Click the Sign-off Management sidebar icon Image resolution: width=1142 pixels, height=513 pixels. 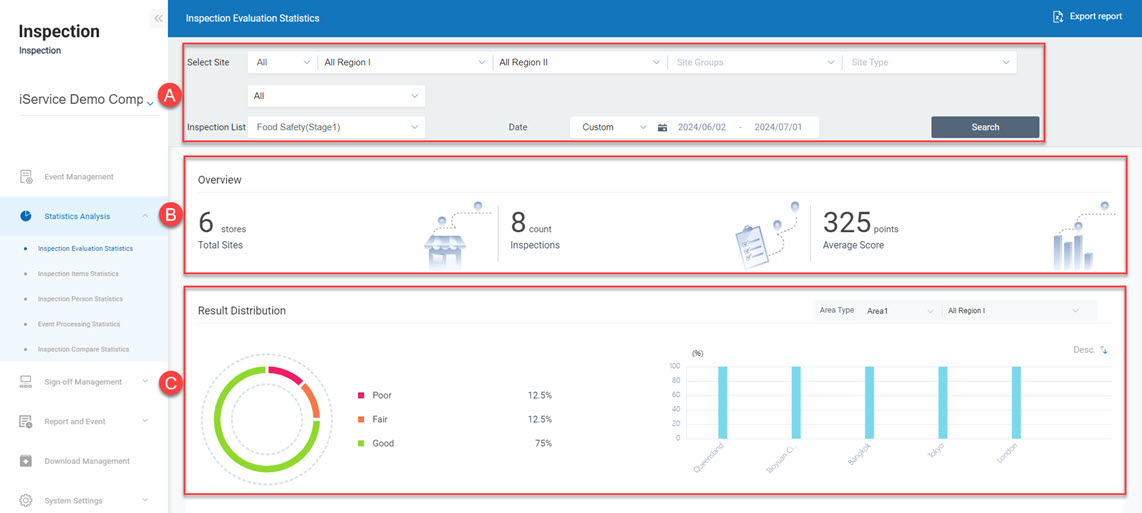26,382
